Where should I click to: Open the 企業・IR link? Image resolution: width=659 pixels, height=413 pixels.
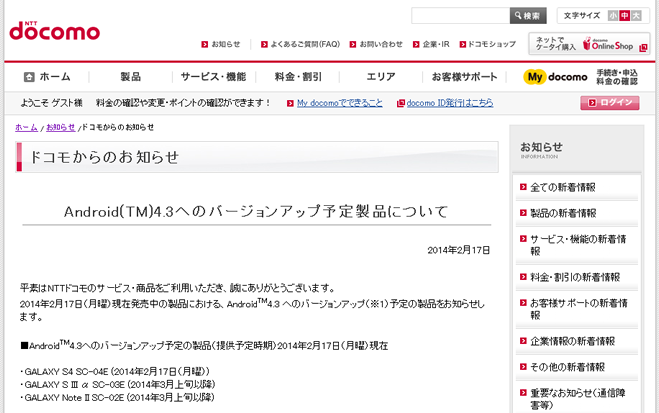(436, 44)
